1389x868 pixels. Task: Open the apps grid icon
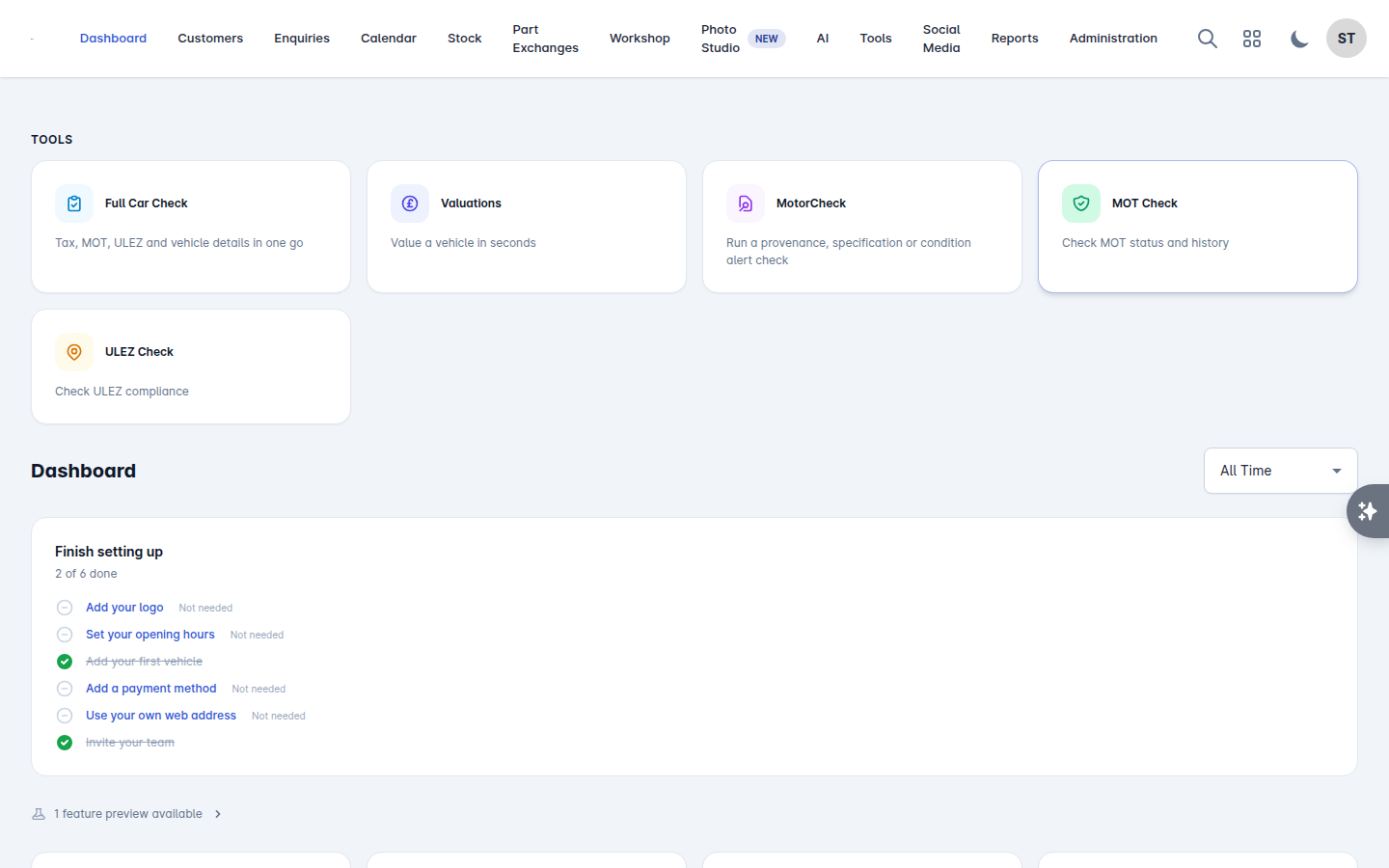[x=1252, y=39]
